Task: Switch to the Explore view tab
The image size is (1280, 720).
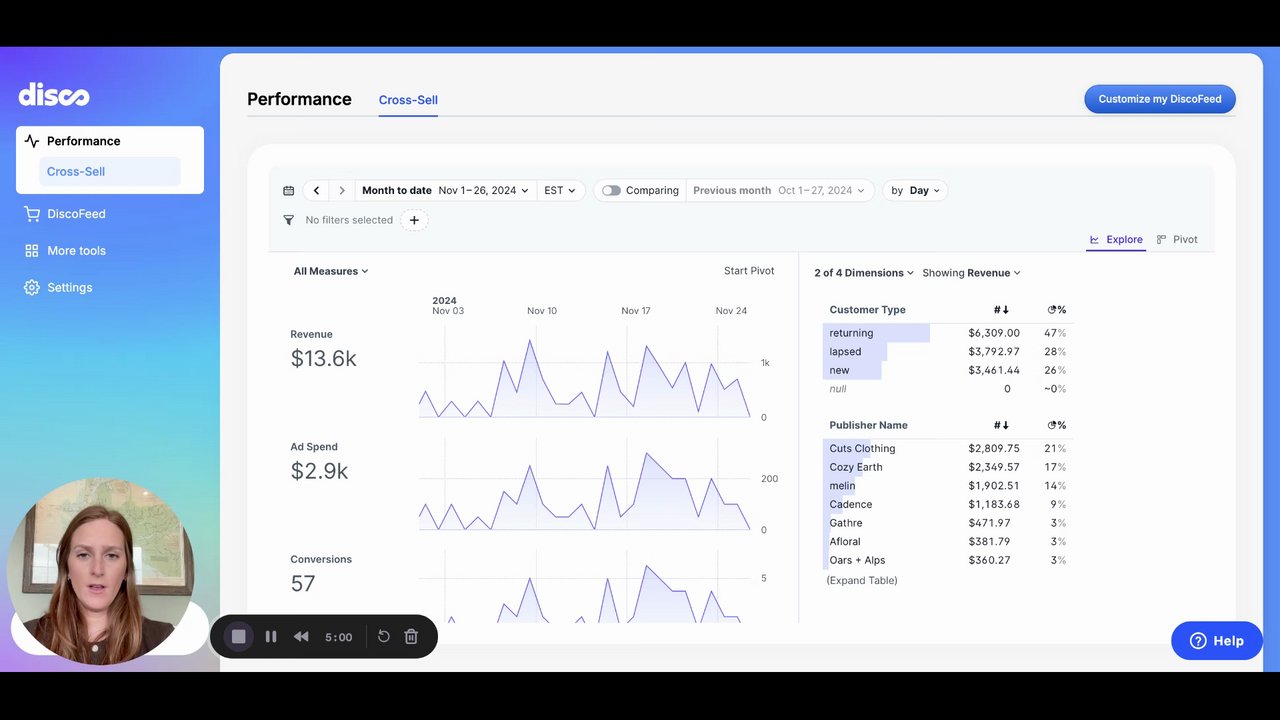Action: click(1116, 240)
